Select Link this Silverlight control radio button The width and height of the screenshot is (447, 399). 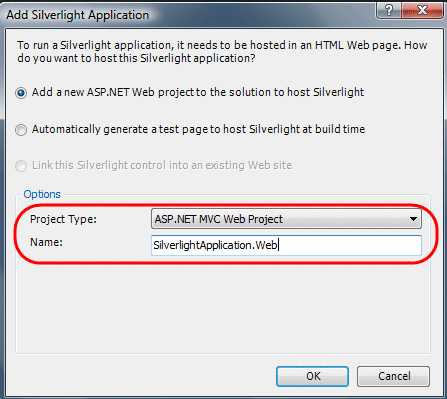[21, 166]
